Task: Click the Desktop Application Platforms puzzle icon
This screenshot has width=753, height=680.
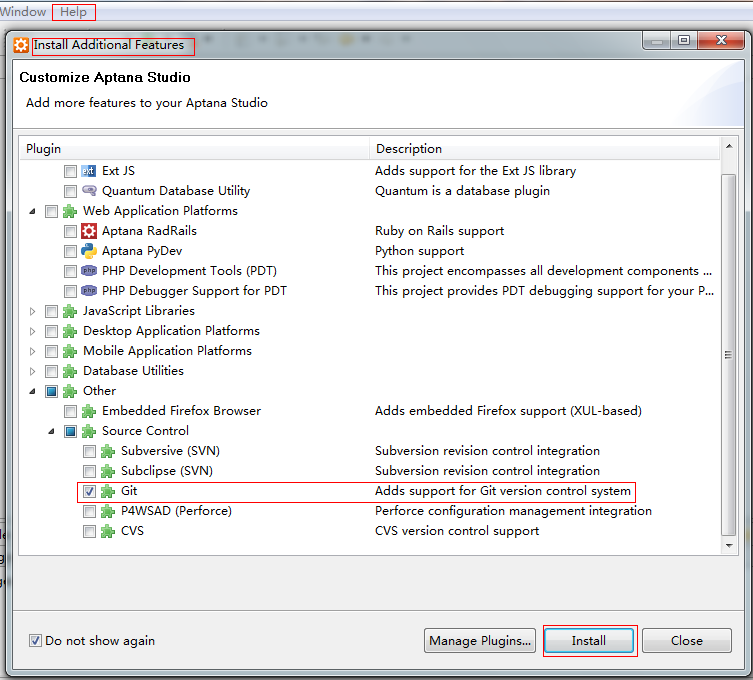Action: [x=70, y=331]
